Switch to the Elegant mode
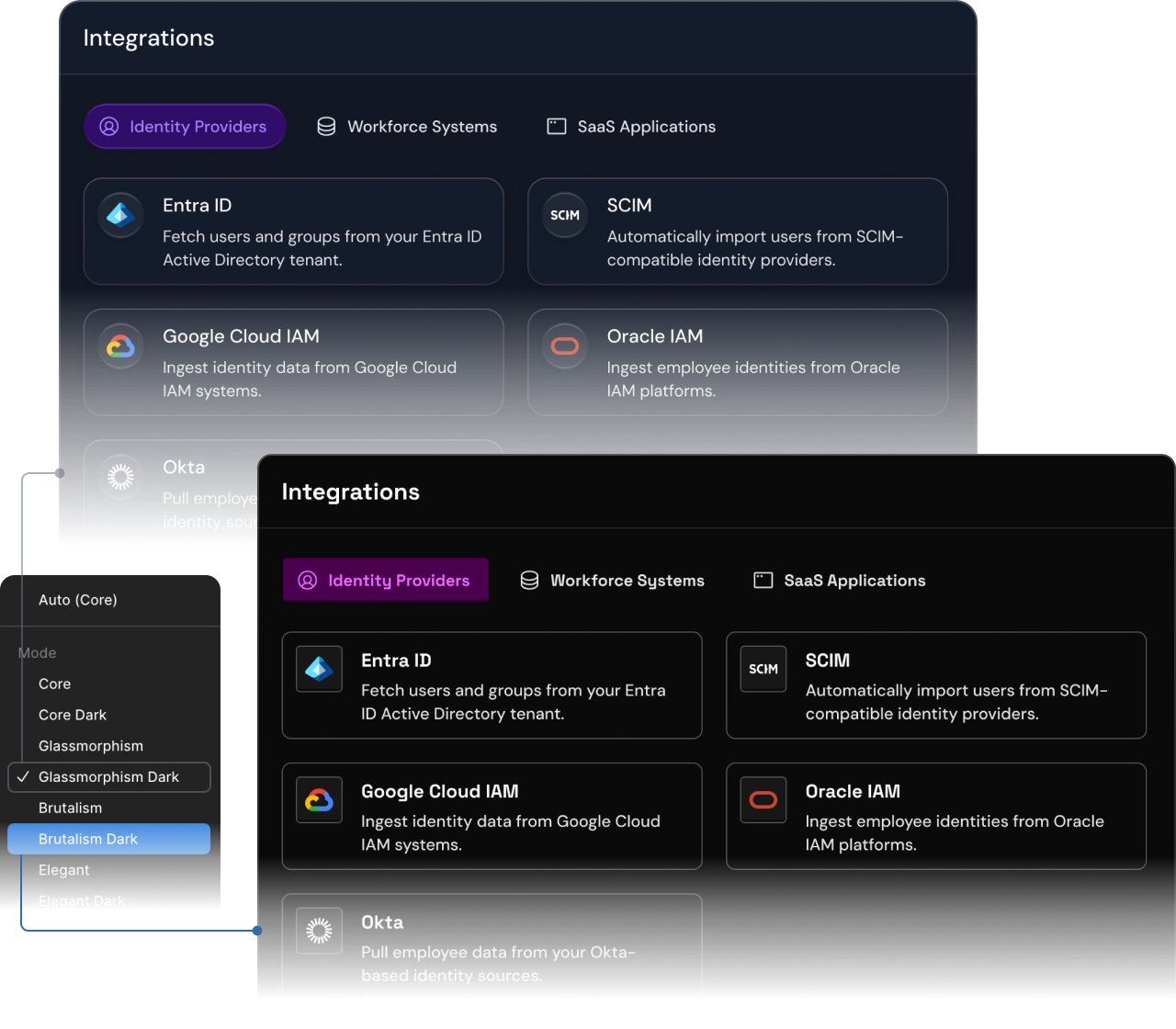The width and height of the screenshot is (1176, 1029). (x=64, y=870)
